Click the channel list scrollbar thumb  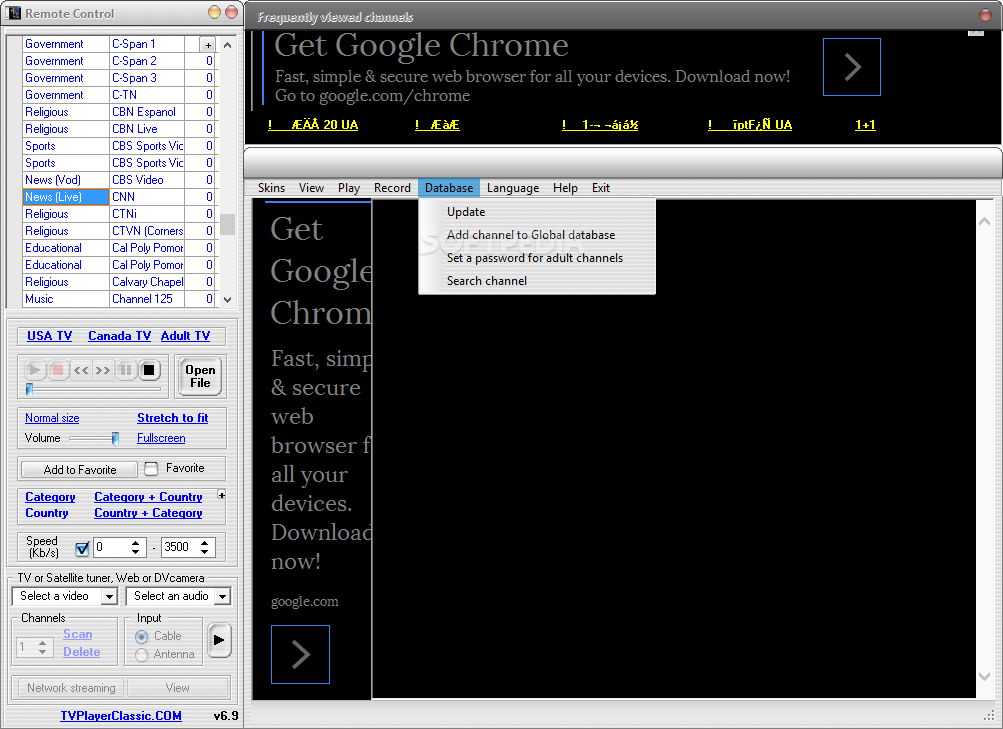coord(227,224)
